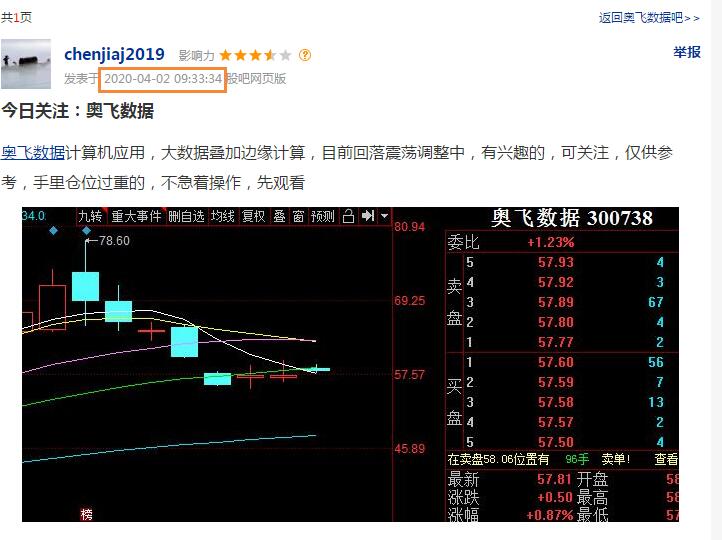This screenshot has height=540, width=722.
Task: Click buy level 3 price 57.58
Action: coord(556,402)
